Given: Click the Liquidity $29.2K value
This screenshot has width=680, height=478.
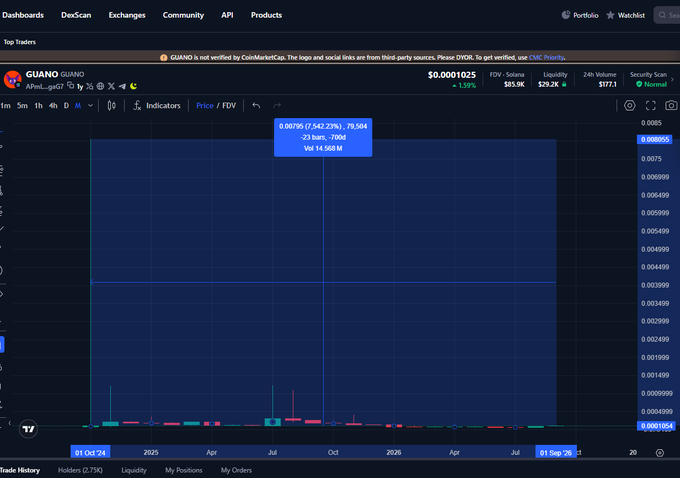Looking at the screenshot, I should coord(548,84).
